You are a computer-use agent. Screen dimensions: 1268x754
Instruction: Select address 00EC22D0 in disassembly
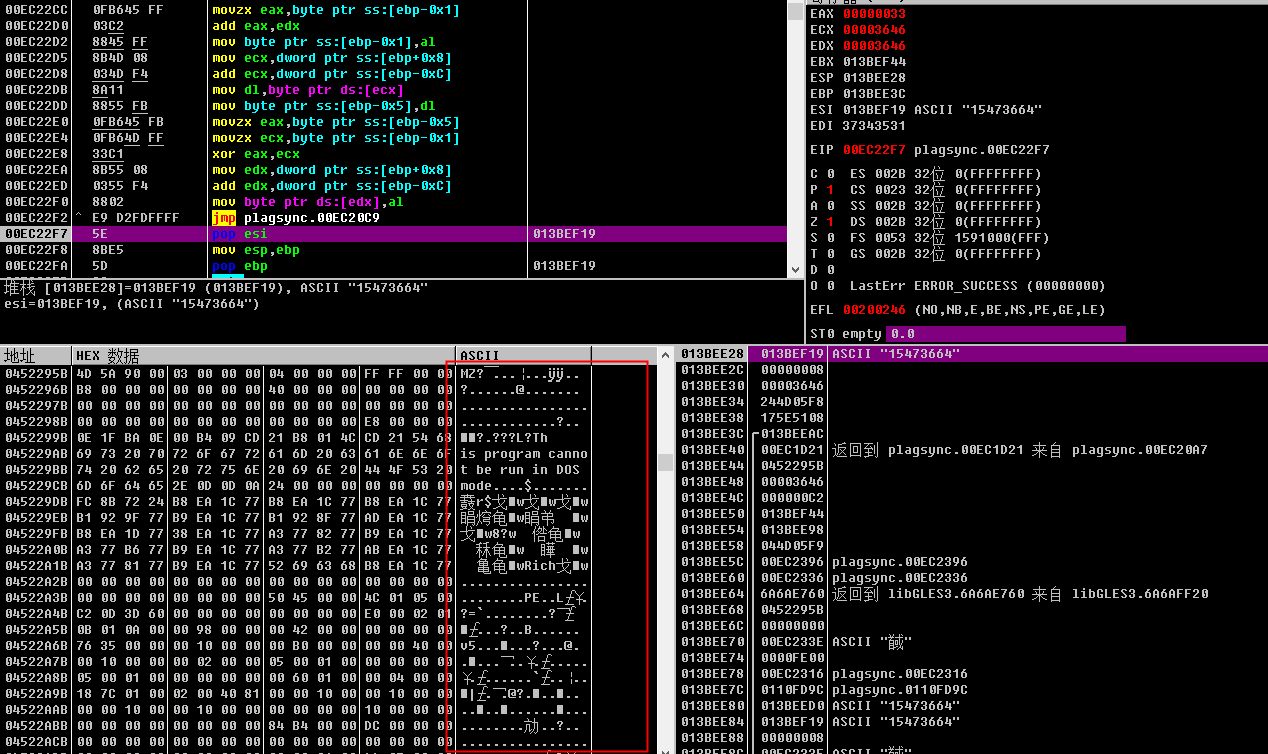click(36, 26)
